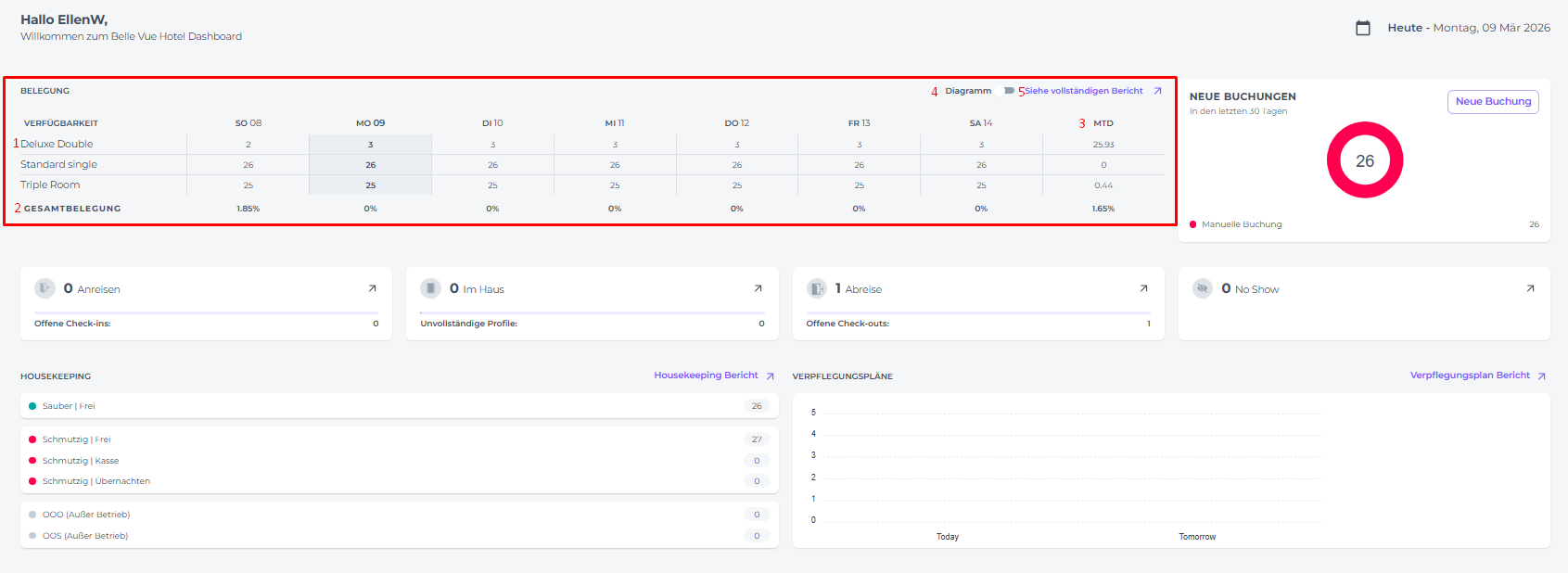The image size is (1568, 573).
Task: Click the calendar icon beside Heute
Action: pyautogui.click(x=1362, y=28)
